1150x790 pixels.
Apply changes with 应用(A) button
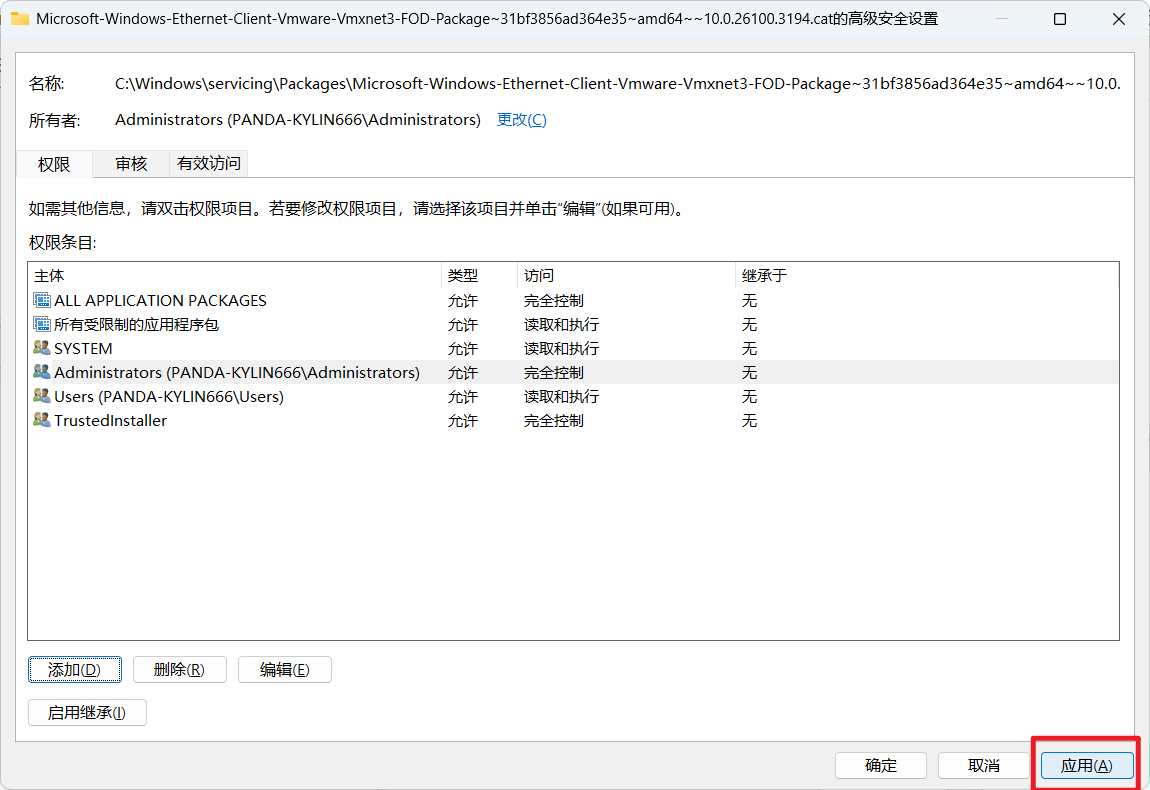[1087, 766]
